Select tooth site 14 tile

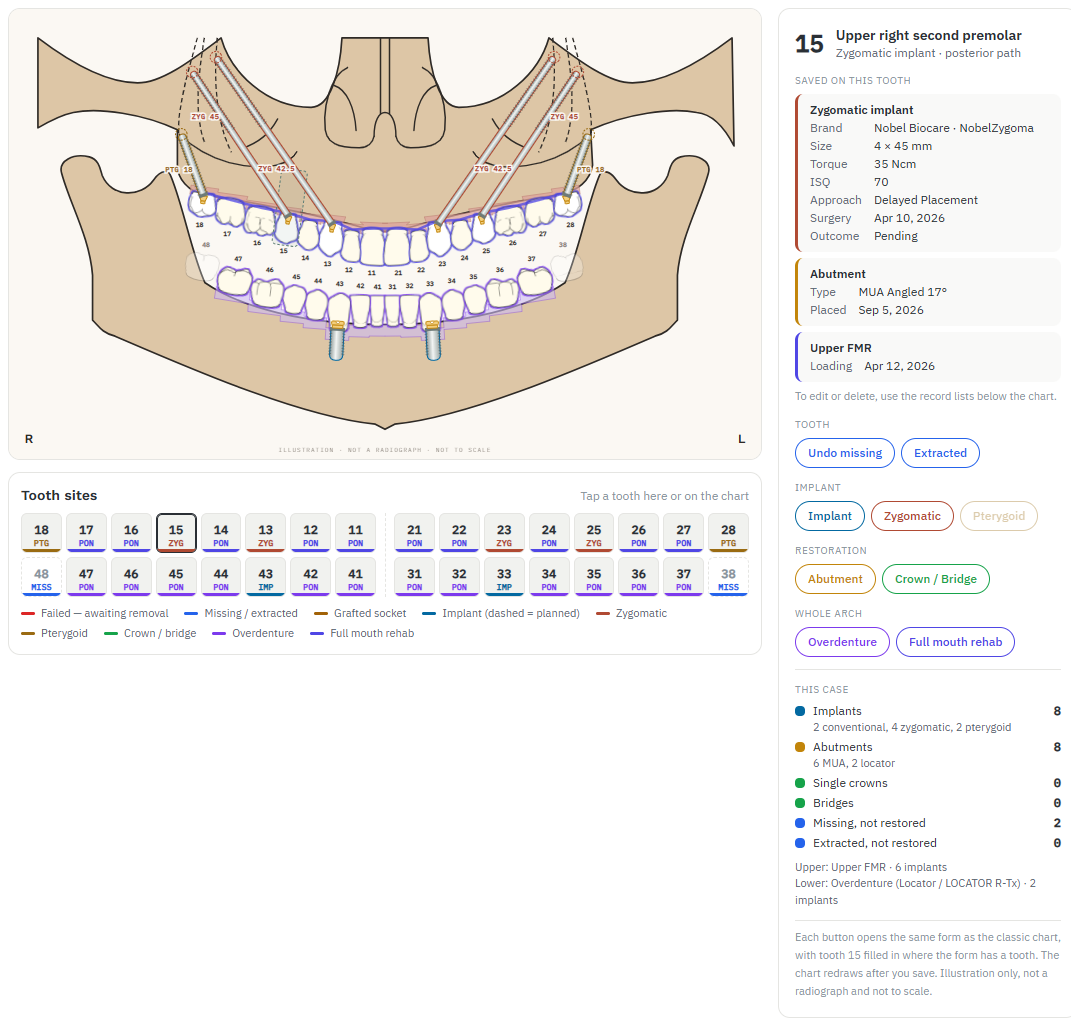point(221,533)
